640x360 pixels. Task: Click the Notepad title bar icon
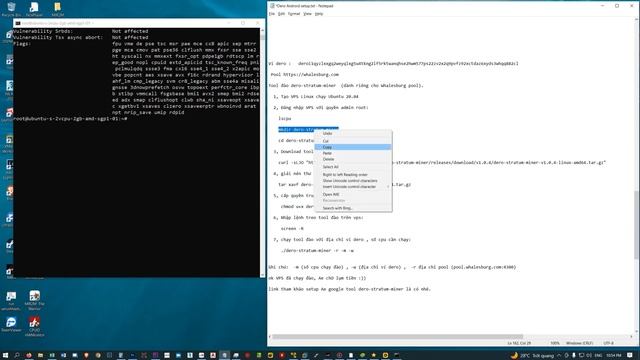[272, 6]
